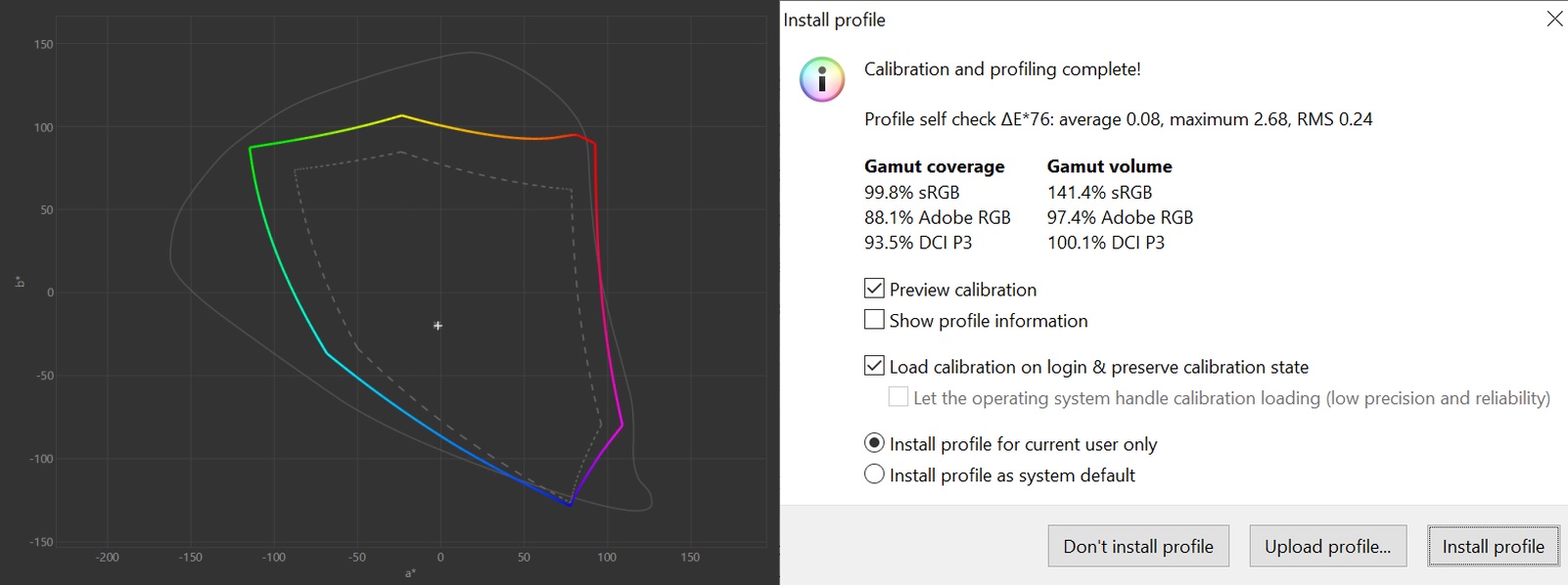The image size is (1568, 585).
Task: Click the magenta corner of the gamut outline
Action: pos(622,425)
